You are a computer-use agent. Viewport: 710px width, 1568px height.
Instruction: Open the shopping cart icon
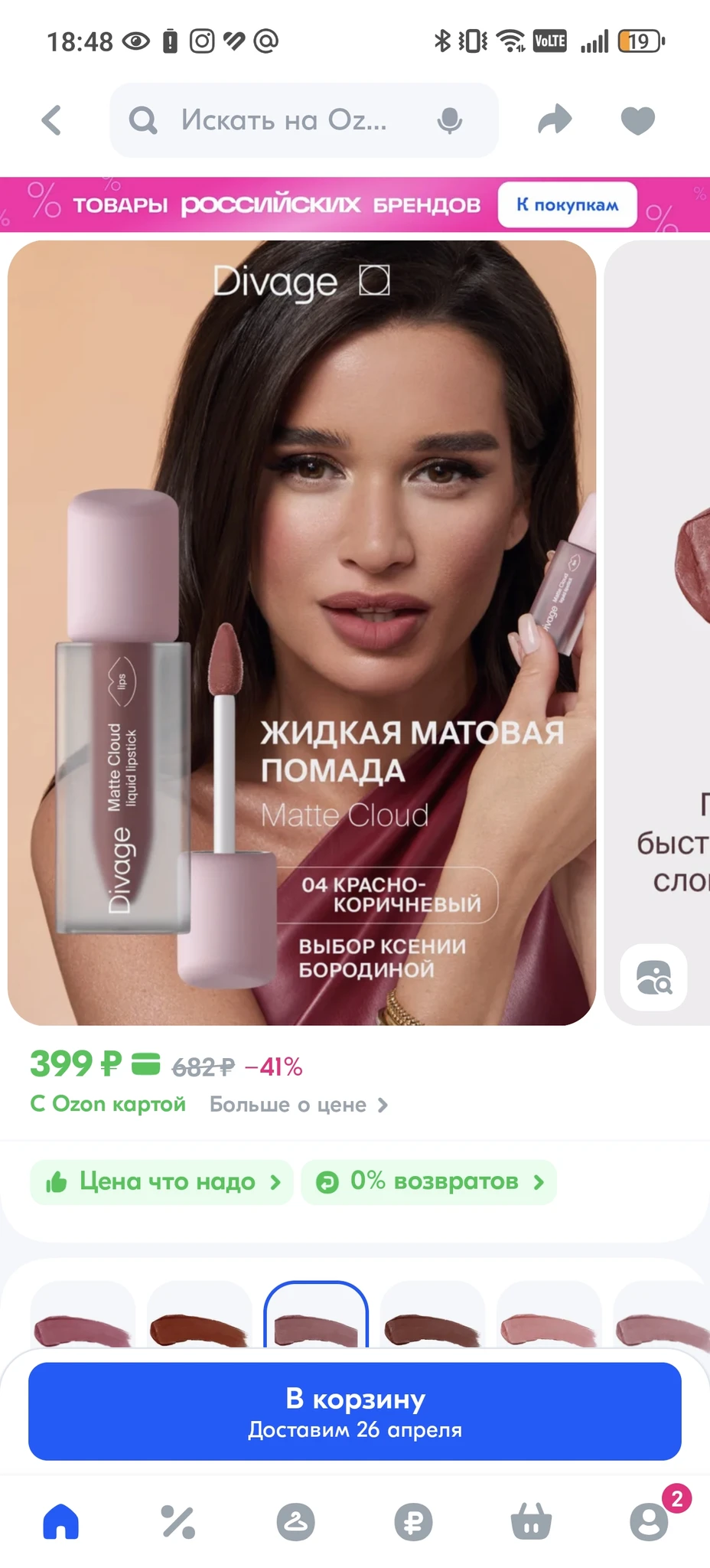coord(531,1521)
